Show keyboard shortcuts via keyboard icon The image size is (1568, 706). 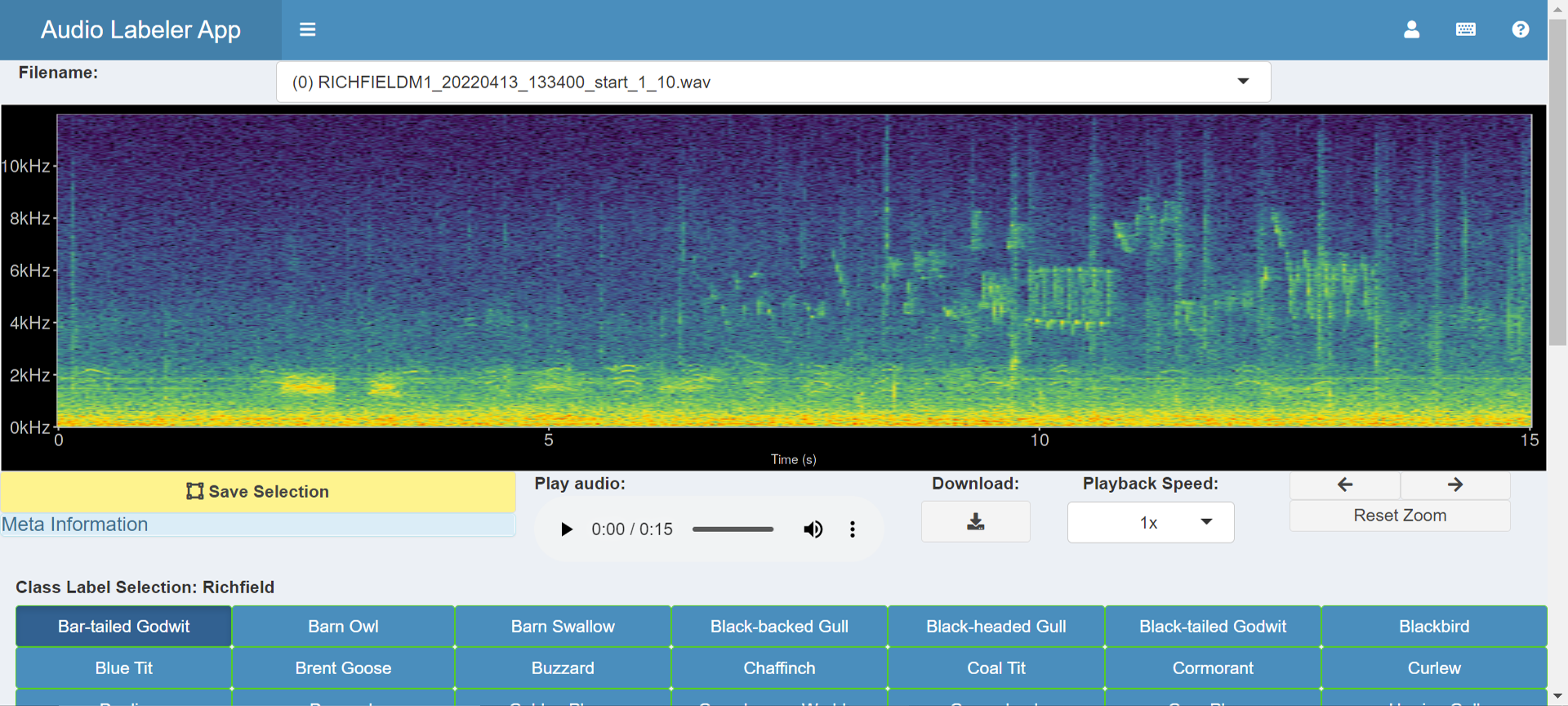tap(1466, 29)
